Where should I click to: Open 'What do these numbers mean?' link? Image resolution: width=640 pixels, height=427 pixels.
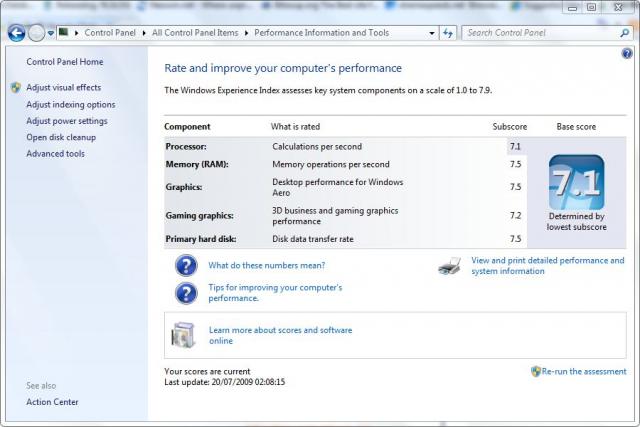tap(267, 265)
